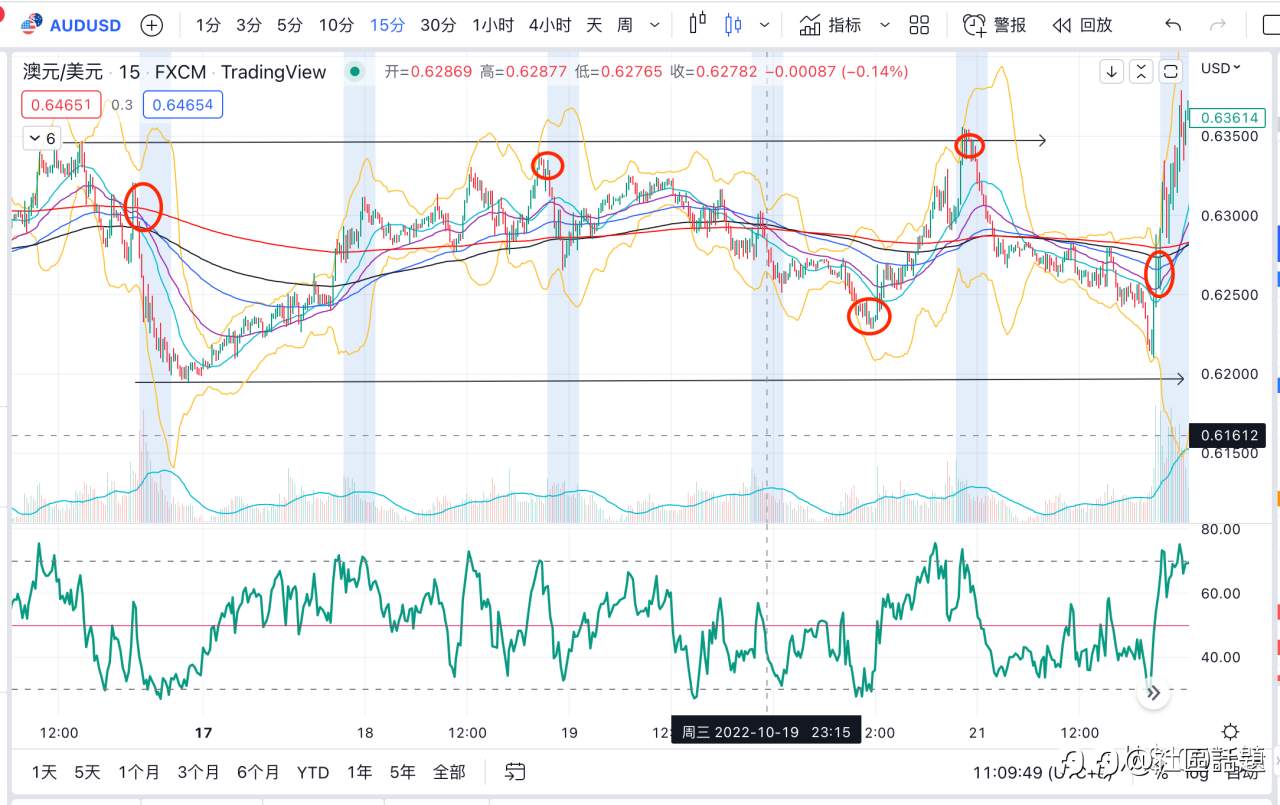
Task: Open the USD currency dropdown
Action: [1220, 68]
